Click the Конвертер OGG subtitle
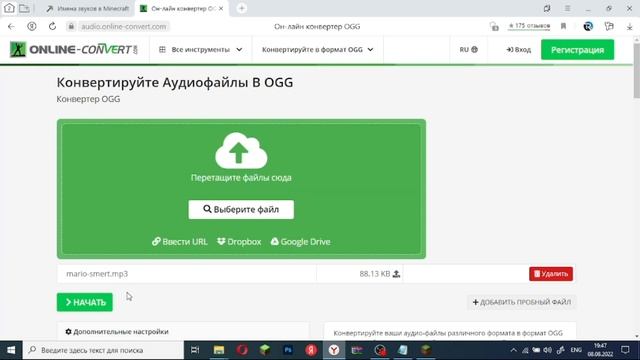Viewport: 640px width, 360px height. 88,99
